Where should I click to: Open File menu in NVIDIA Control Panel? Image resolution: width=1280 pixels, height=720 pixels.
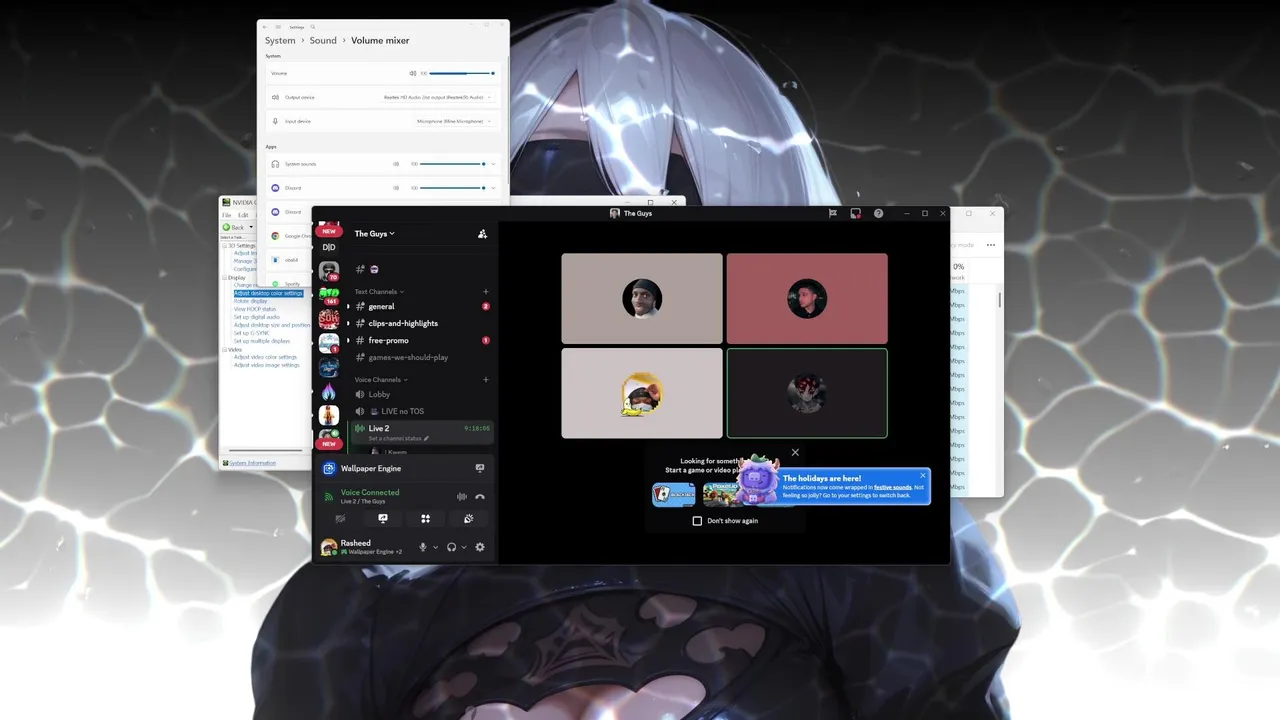pyautogui.click(x=227, y=215)
